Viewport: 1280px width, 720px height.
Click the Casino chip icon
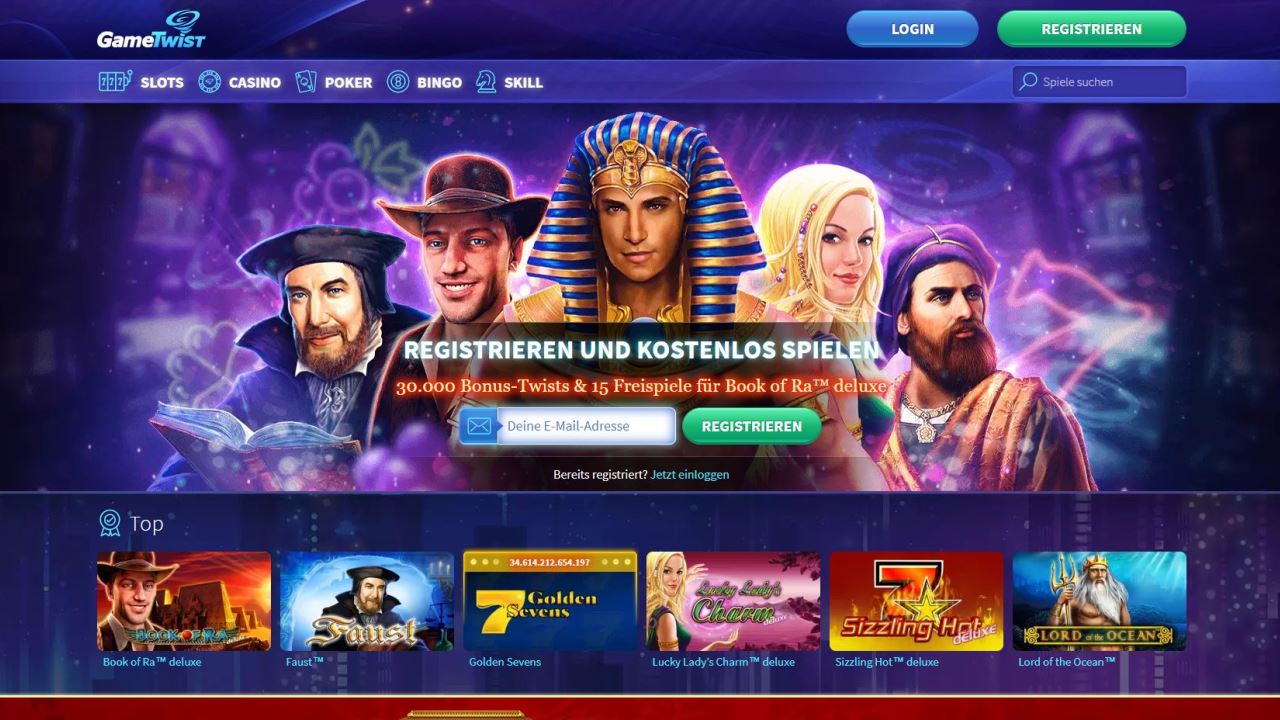pos(209,82)
